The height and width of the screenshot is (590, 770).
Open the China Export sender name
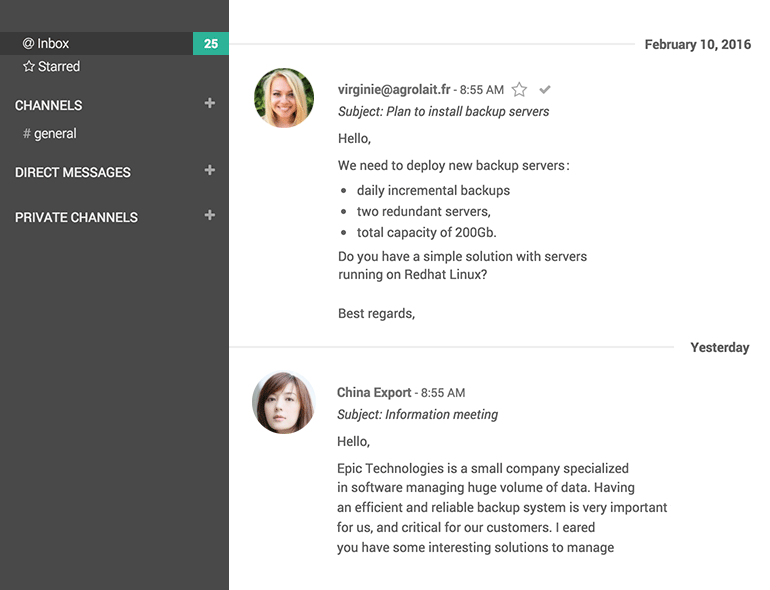pyautogui.click(x=373, y=393)
